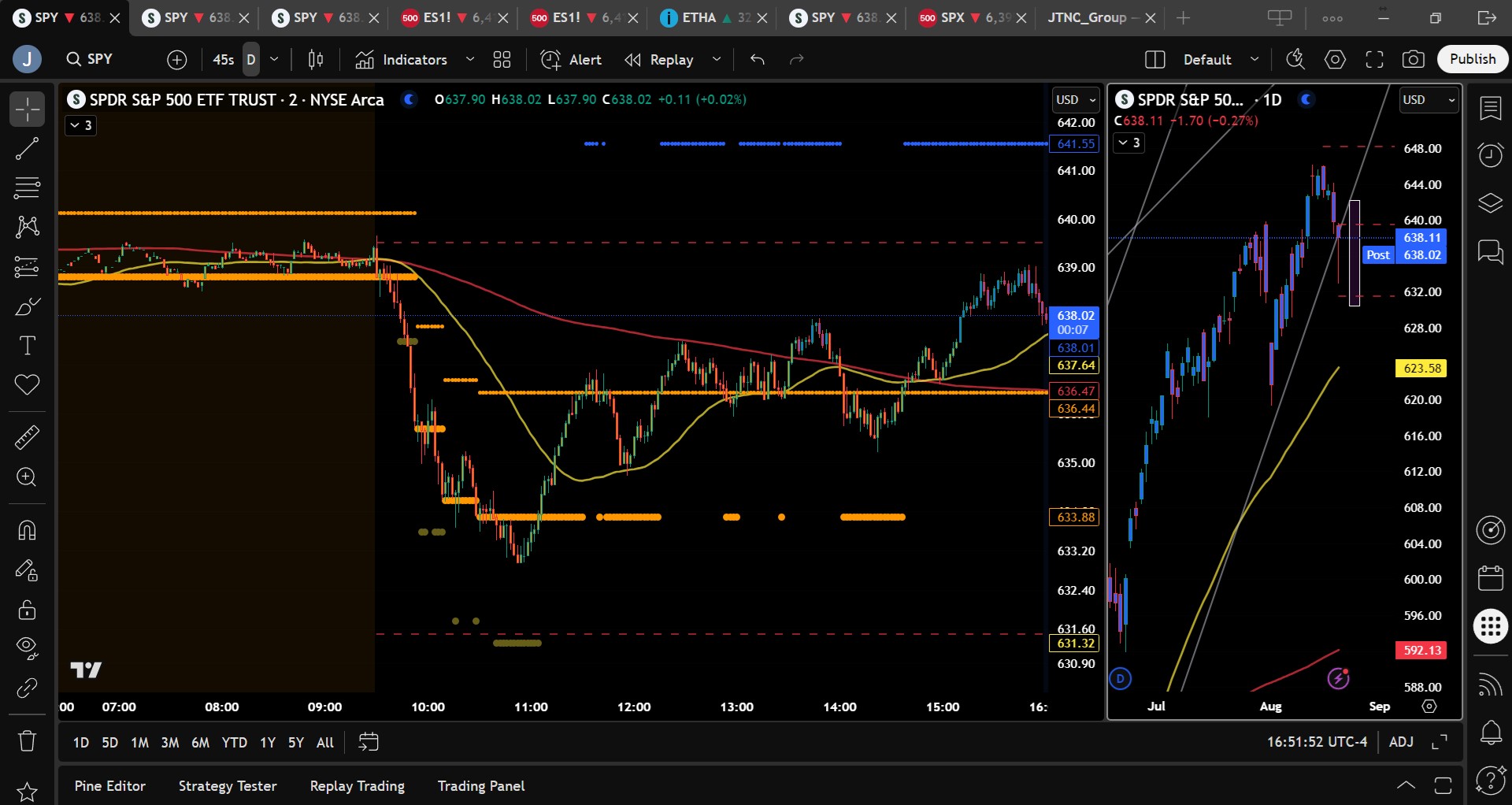
Task: Open the Strategy Tester tab
Action: [228, 786]
